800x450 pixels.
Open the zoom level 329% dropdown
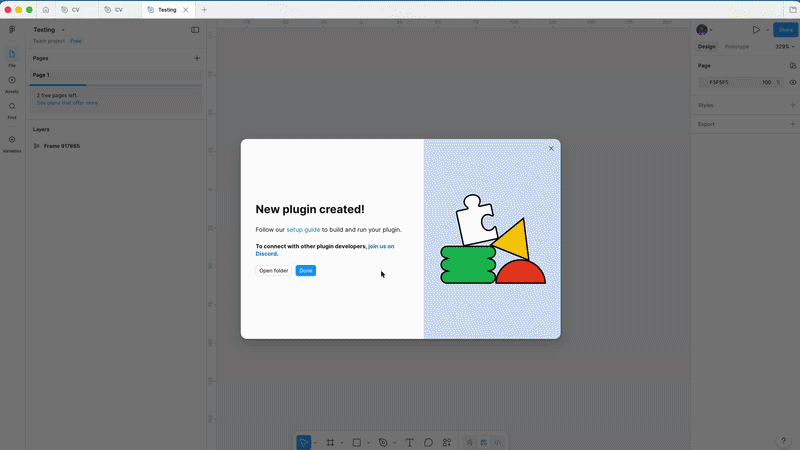785,46
